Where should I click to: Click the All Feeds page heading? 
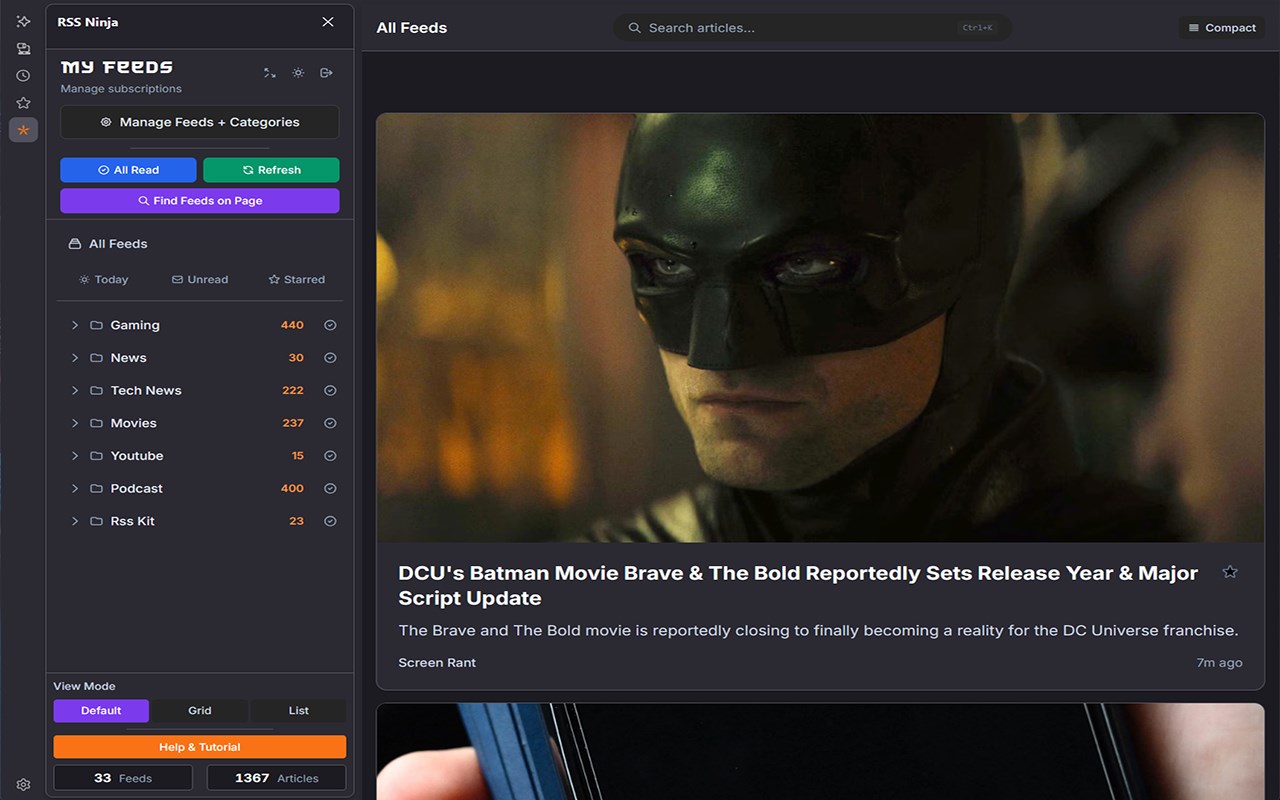(x=412, y=28)
